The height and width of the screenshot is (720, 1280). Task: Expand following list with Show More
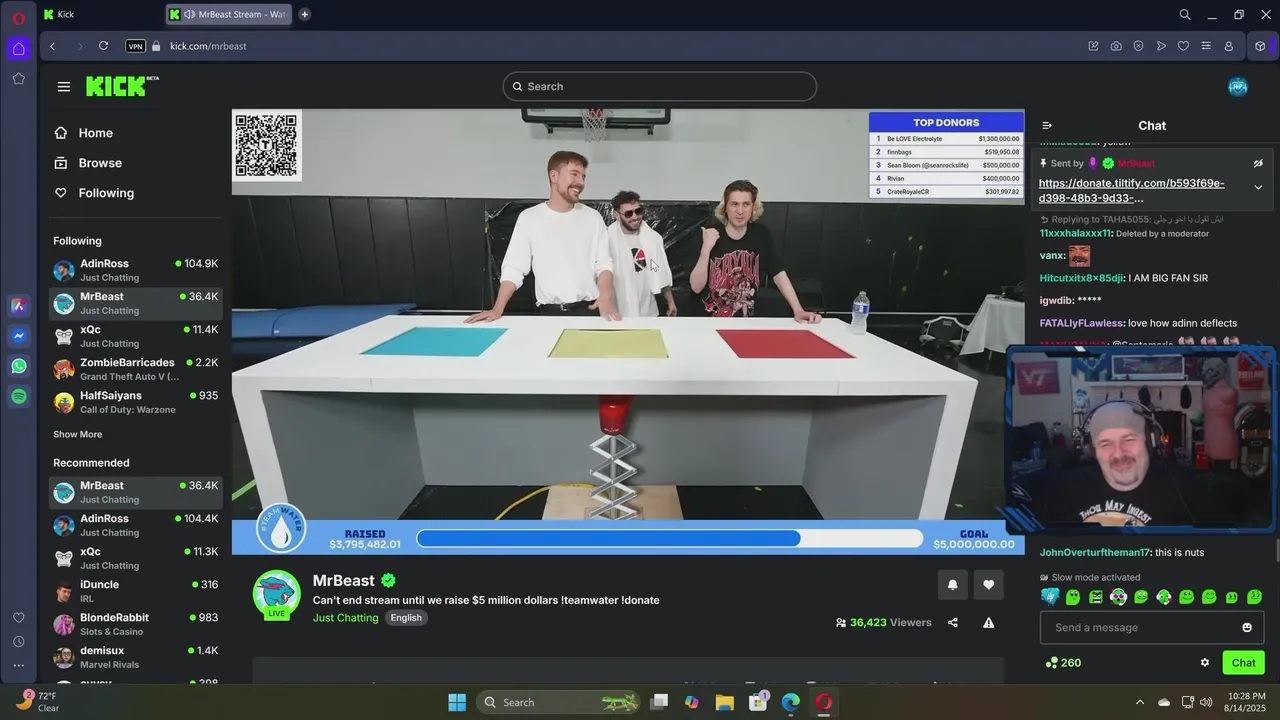tap(77, 434)
